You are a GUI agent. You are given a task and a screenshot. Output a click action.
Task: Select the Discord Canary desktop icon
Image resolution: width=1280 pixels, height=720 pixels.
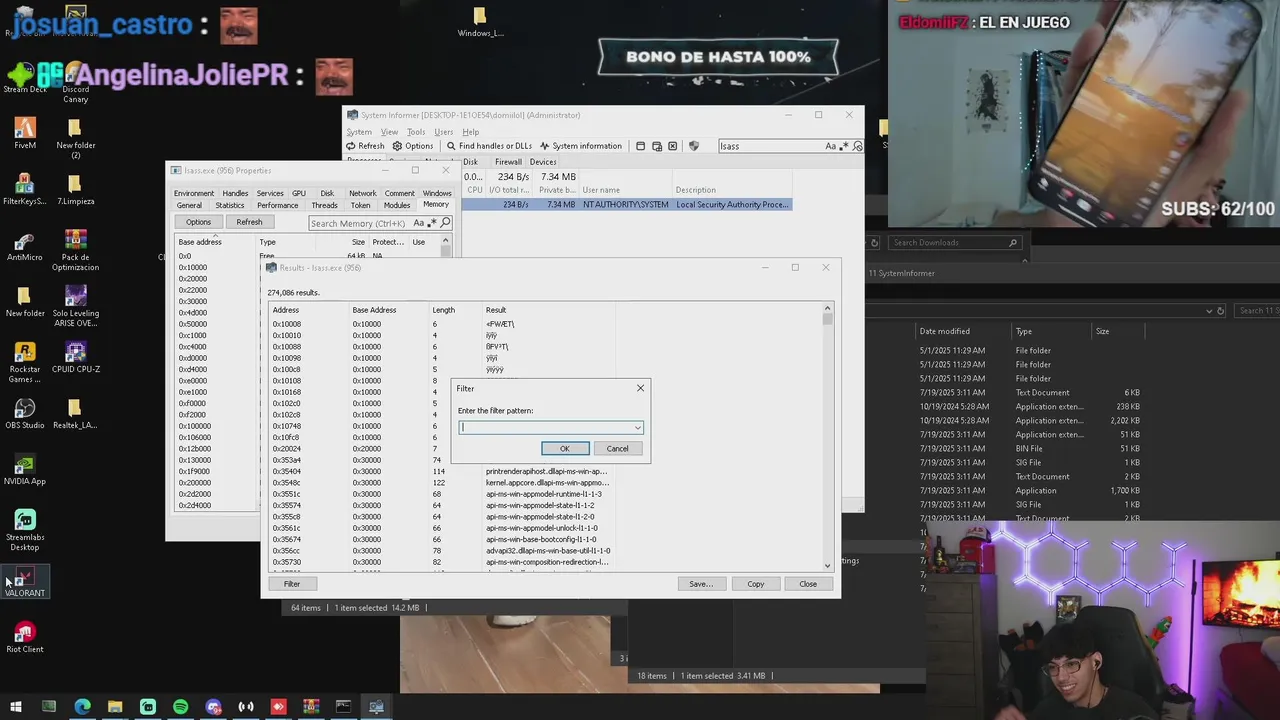pyautogui.click(x=75, y=82)
